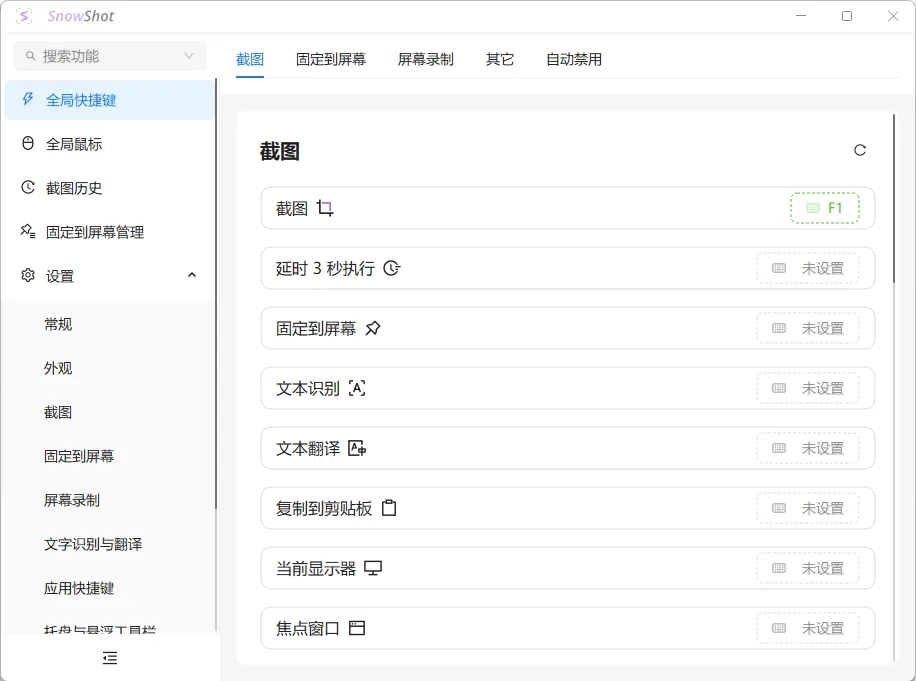
Task: Set shortcut for 文本识别
Action: (808, 388)
